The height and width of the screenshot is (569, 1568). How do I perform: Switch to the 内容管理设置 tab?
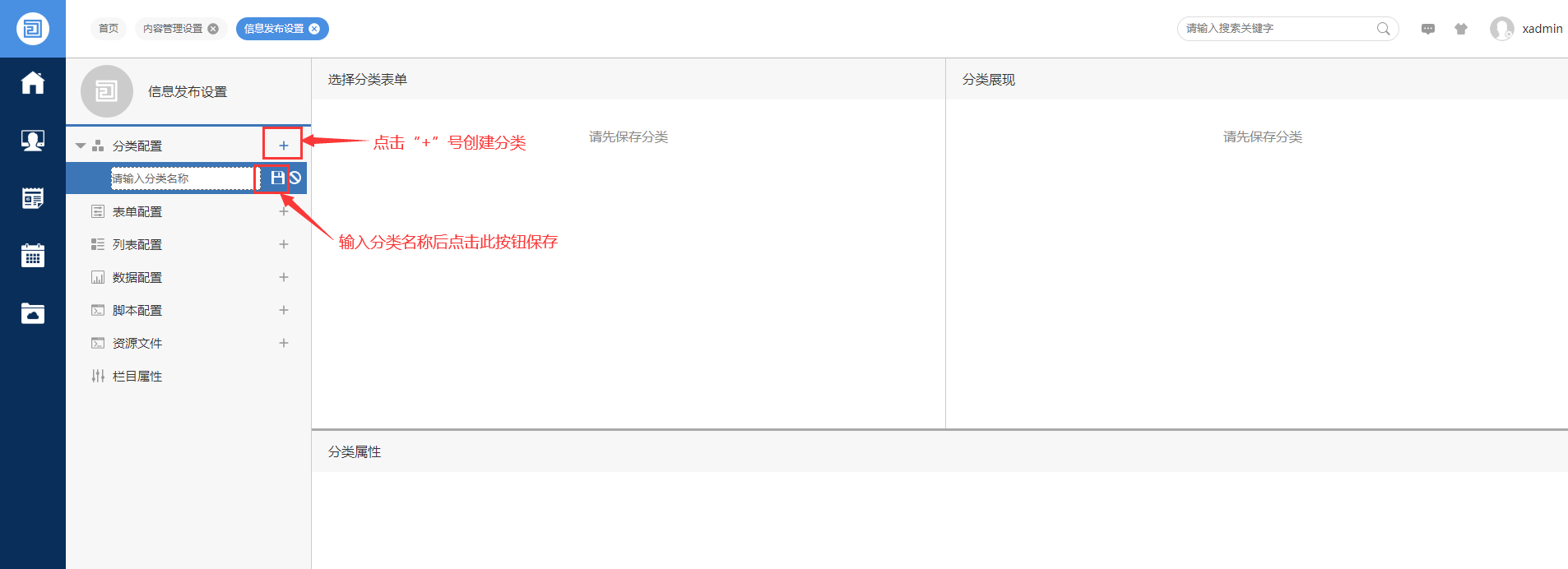(173, 29)
